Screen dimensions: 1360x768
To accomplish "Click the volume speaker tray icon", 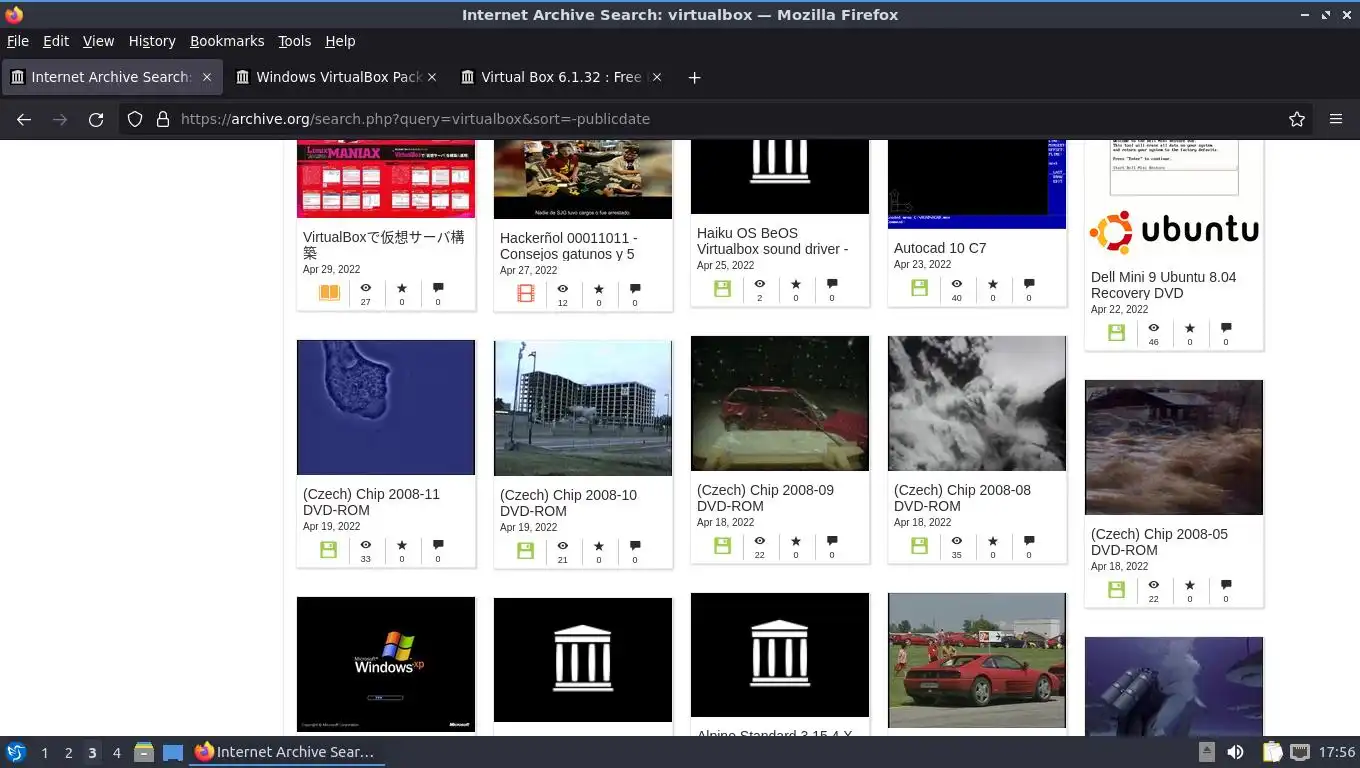I will click(x=1236, y=752).
